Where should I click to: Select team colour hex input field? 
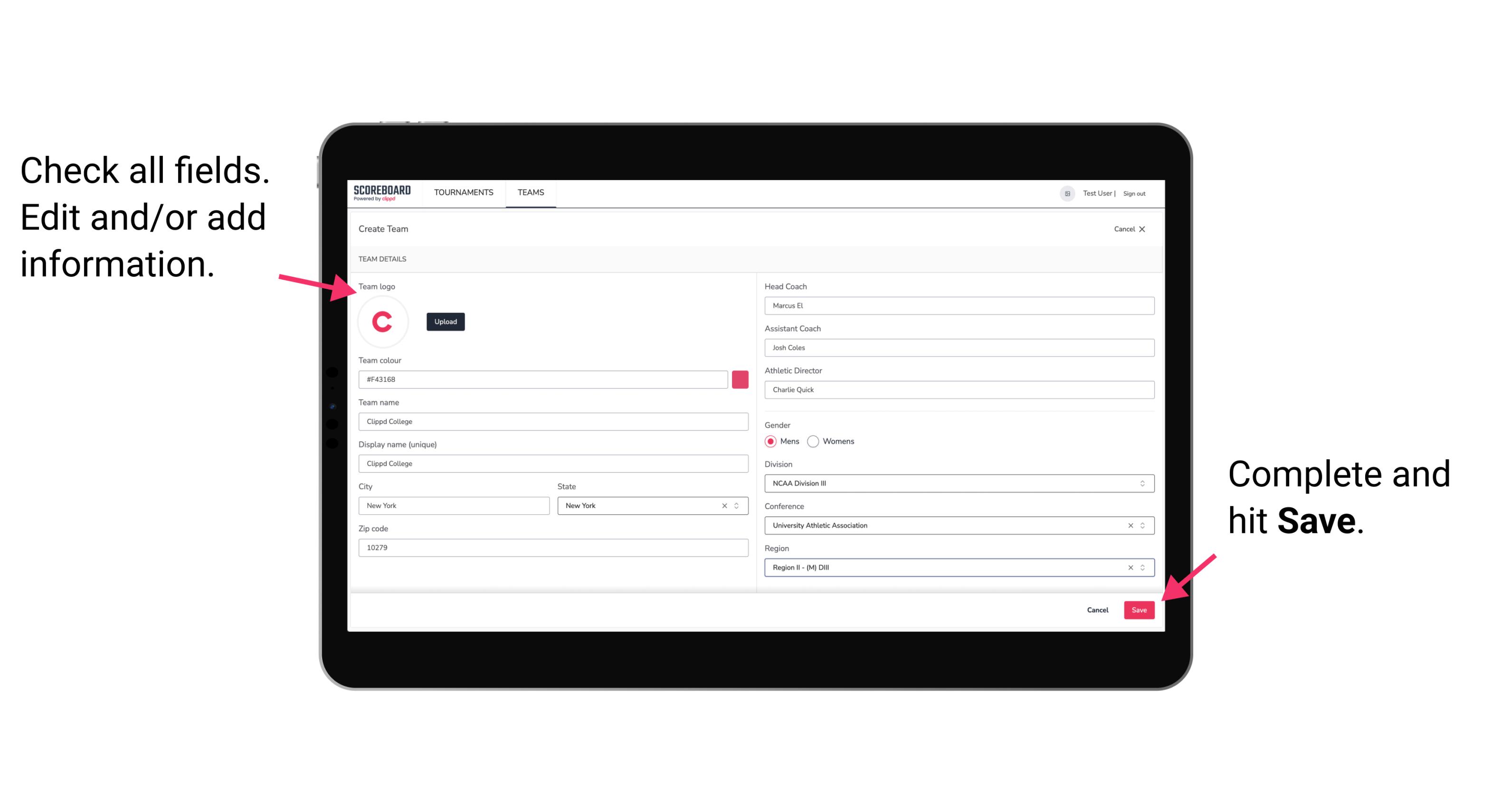[x=543, y=379]
